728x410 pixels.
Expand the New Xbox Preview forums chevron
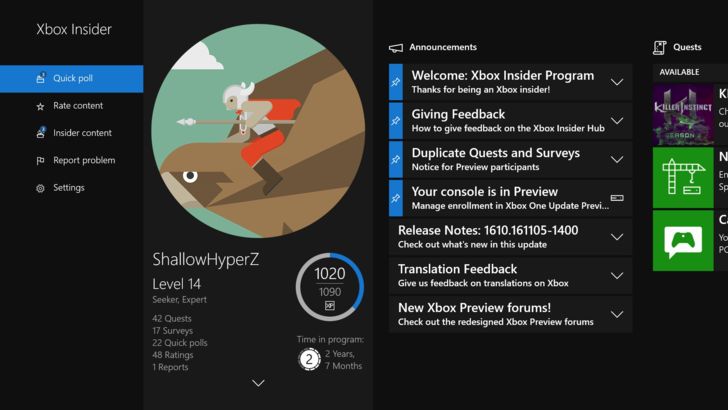tap(617, 314)
